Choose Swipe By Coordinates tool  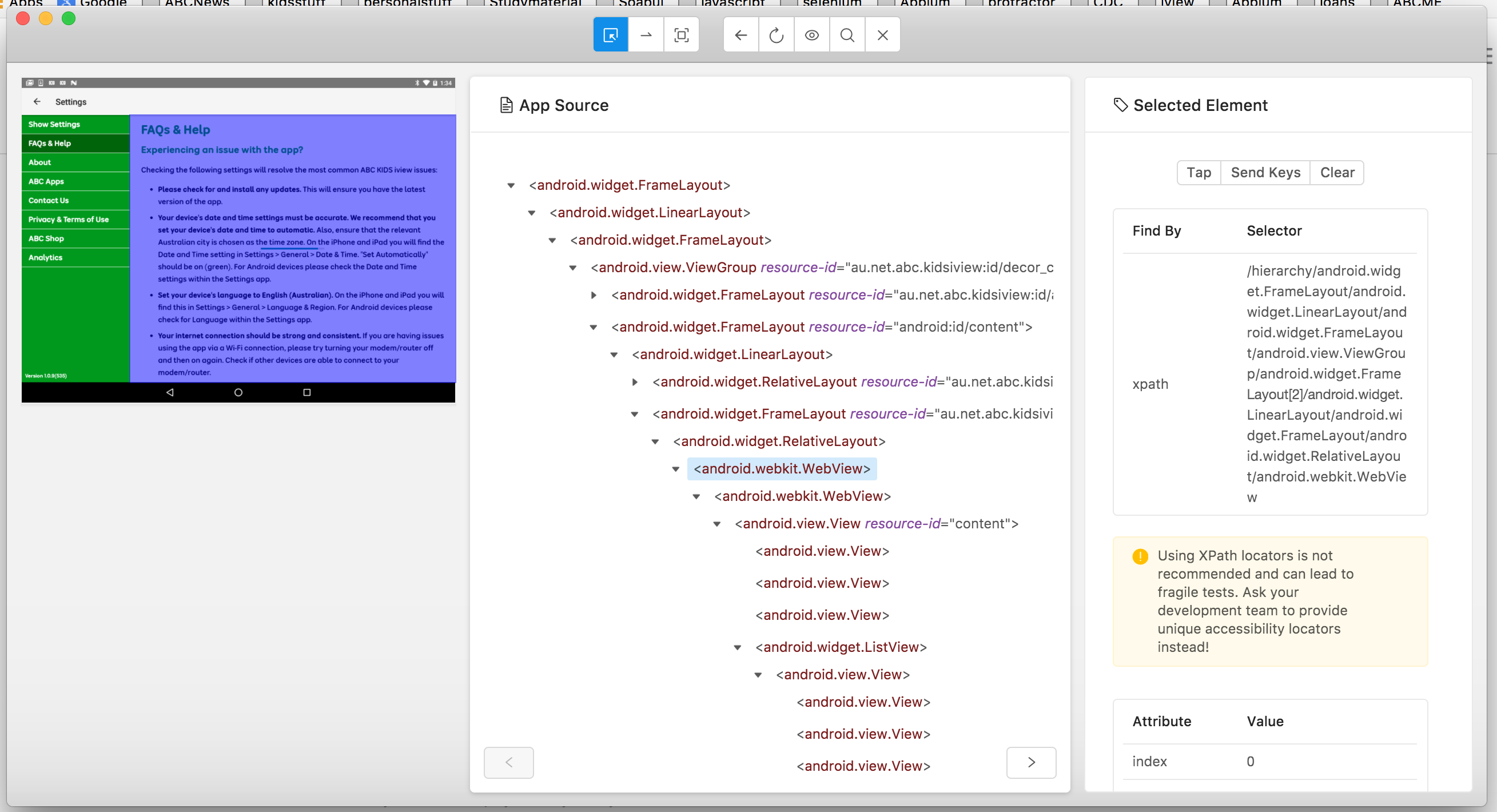click(x=646, y=35)
